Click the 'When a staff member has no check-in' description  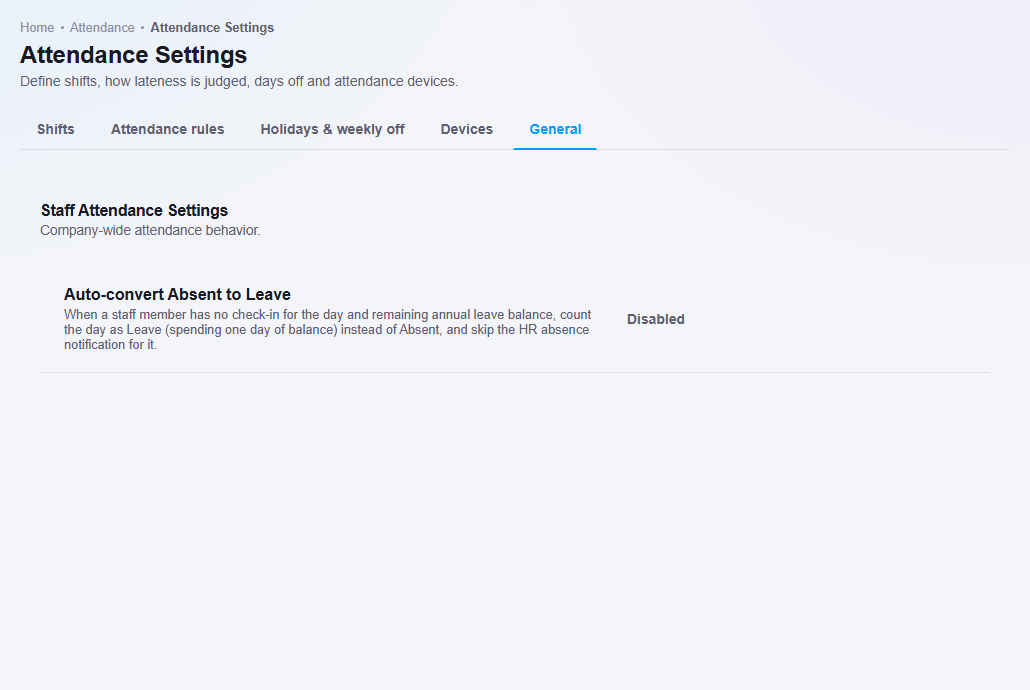coord(328,329)
